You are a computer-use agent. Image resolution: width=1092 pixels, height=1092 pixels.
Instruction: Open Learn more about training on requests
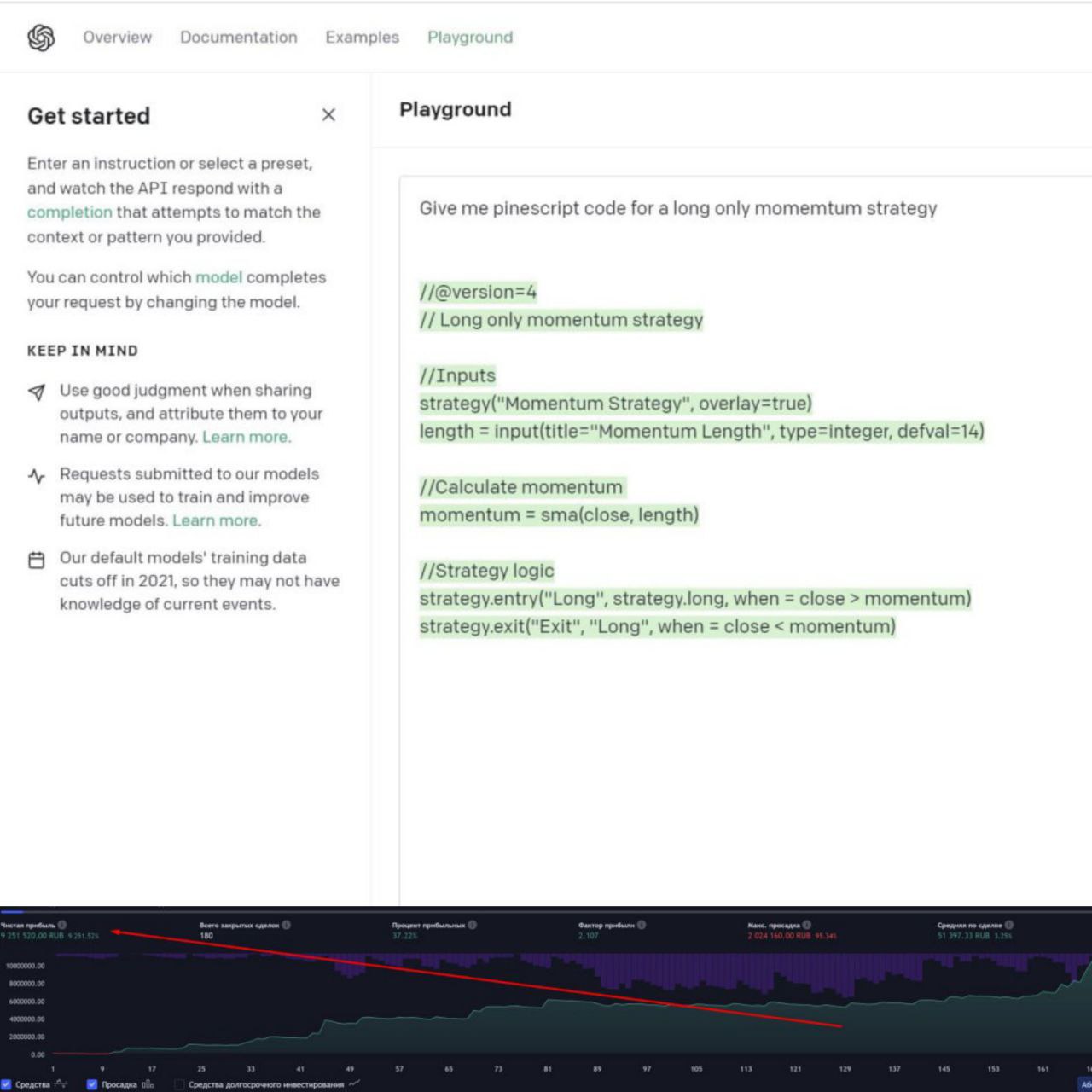tap(215, 520)
